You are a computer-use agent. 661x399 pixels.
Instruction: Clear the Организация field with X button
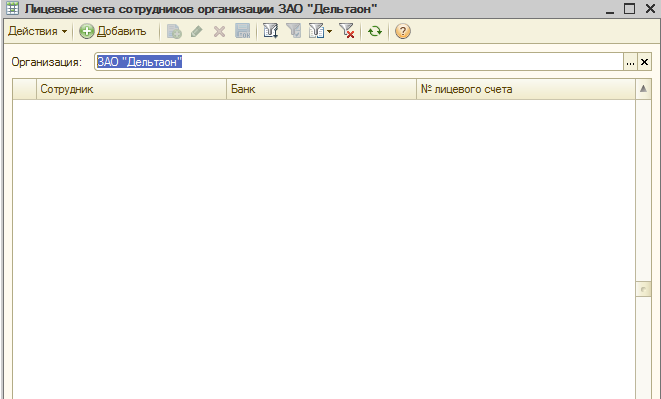coord(644,62)
